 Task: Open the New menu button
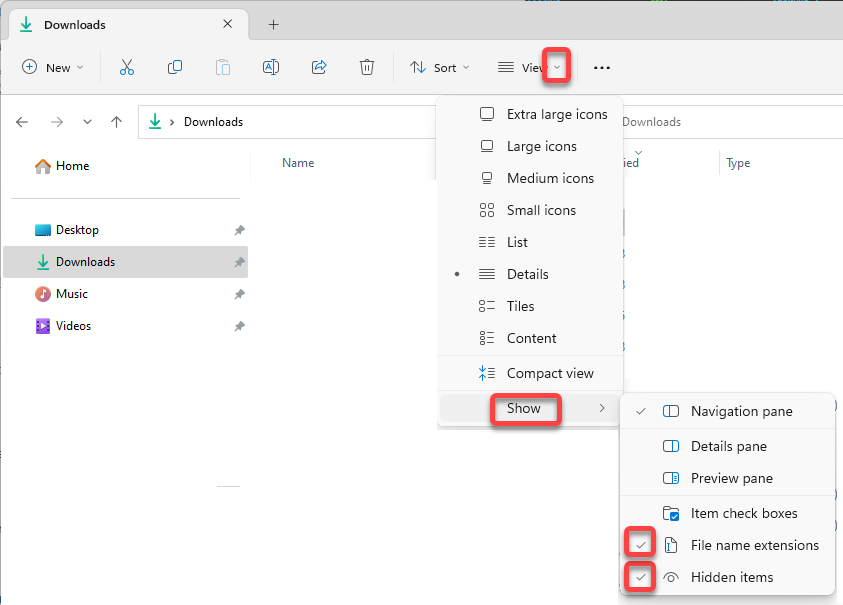point(54,67)
